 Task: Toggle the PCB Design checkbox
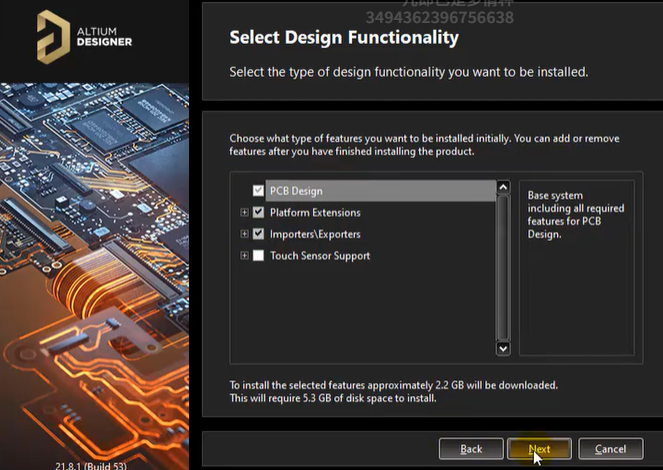coord(258,191)
